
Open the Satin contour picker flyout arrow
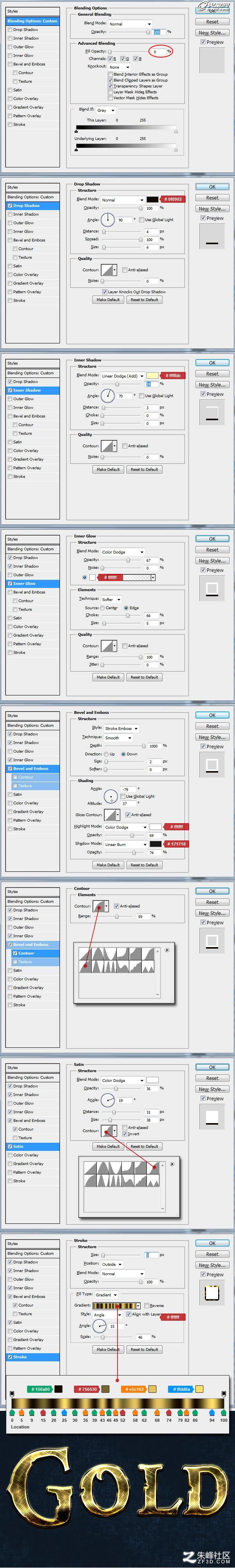[172, 1164]
